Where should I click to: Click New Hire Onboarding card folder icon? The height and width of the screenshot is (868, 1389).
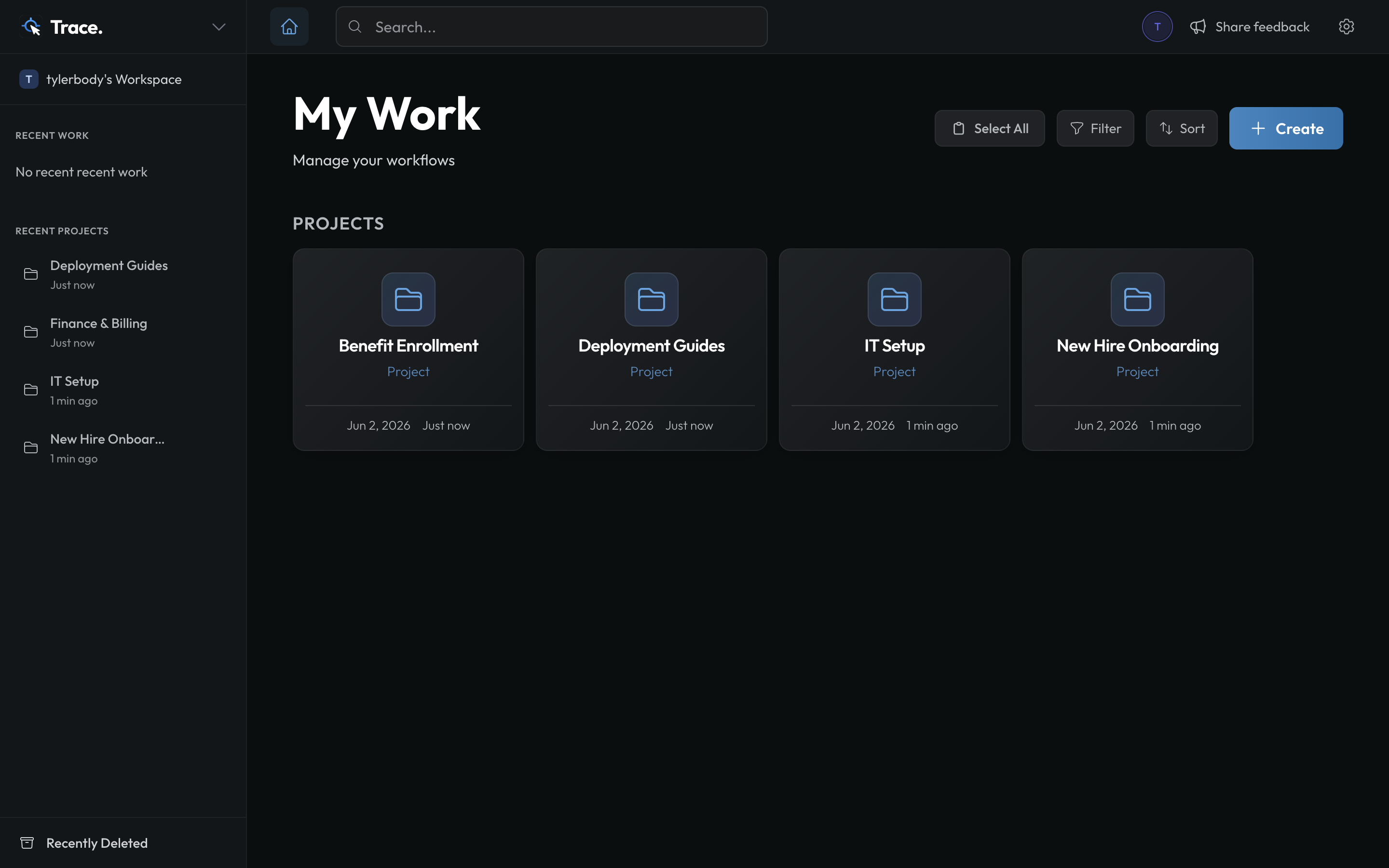click(1138, 299)
